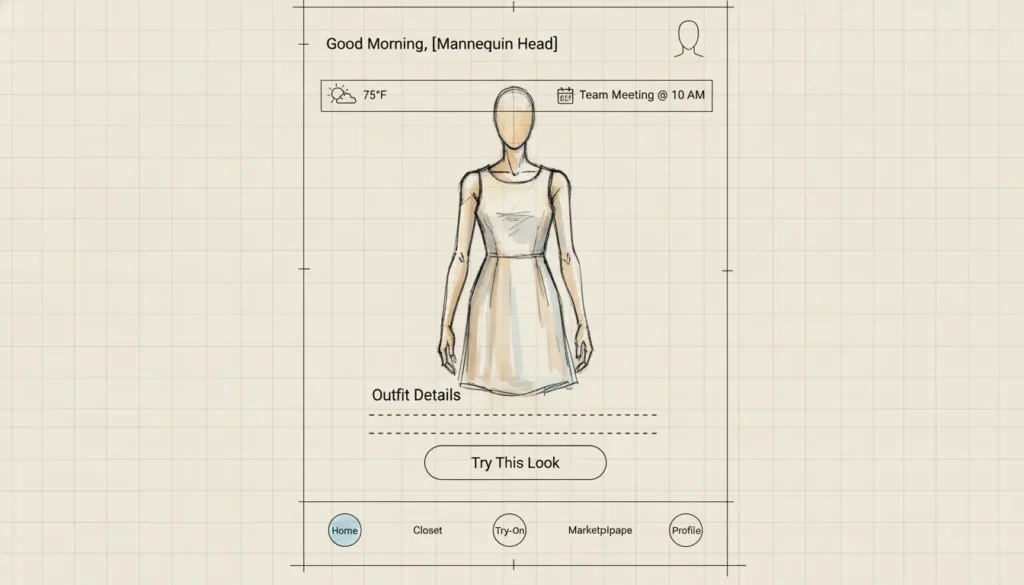Tap the mannequin's neck

[516, 161]
